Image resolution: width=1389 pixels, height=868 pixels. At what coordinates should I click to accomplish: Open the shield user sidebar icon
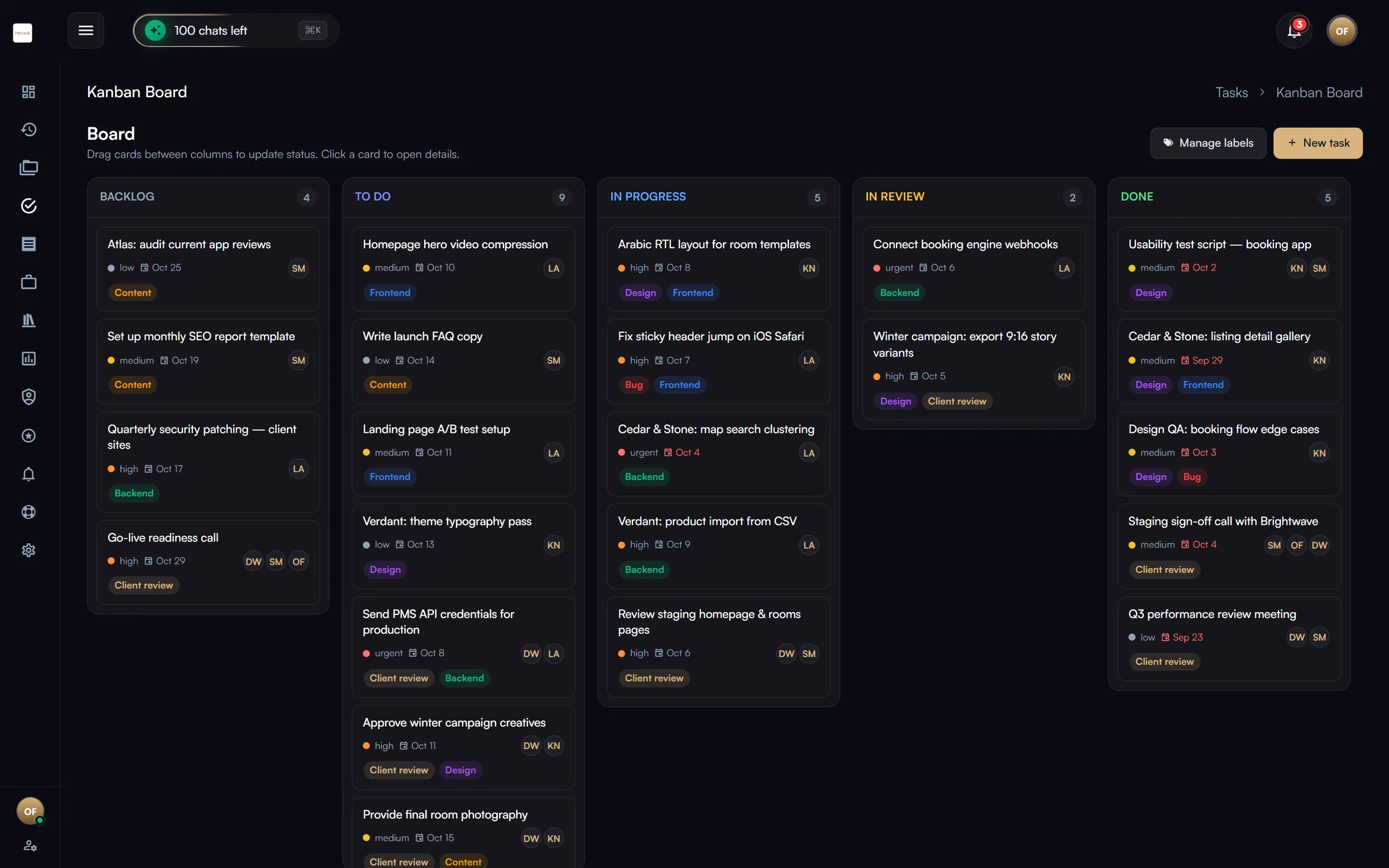[x=28, y=396]
